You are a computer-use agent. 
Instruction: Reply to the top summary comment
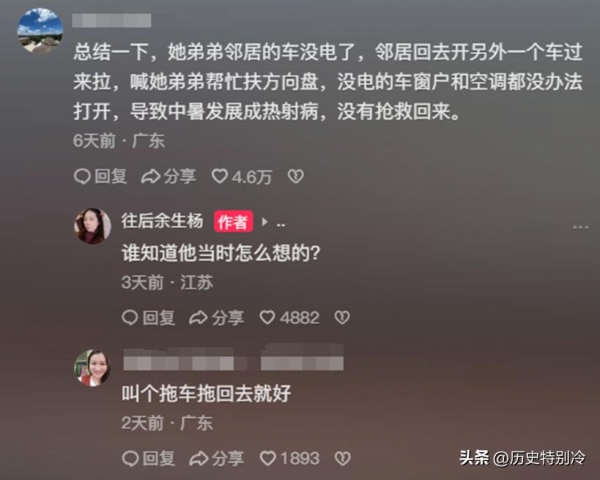100,176
